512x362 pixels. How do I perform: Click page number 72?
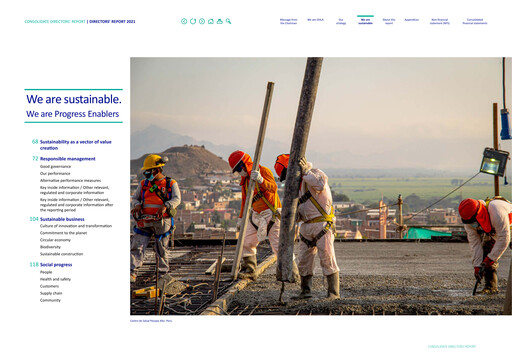(35, 158)
